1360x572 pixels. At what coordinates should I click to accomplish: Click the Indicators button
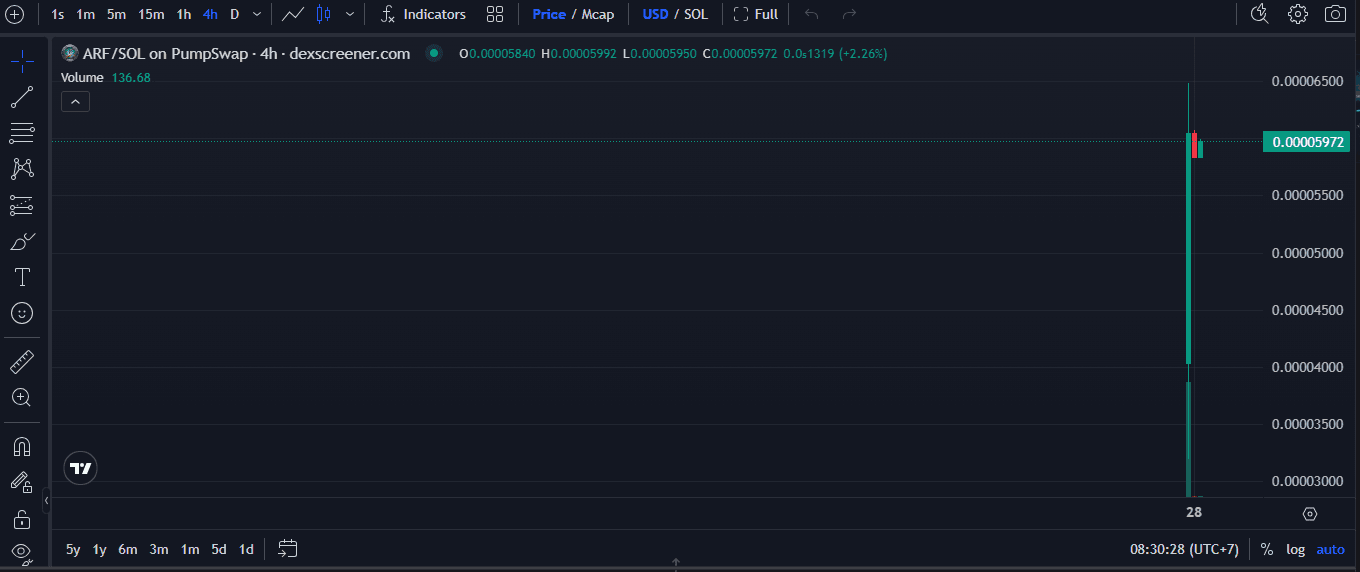click(x=424, y=14)
